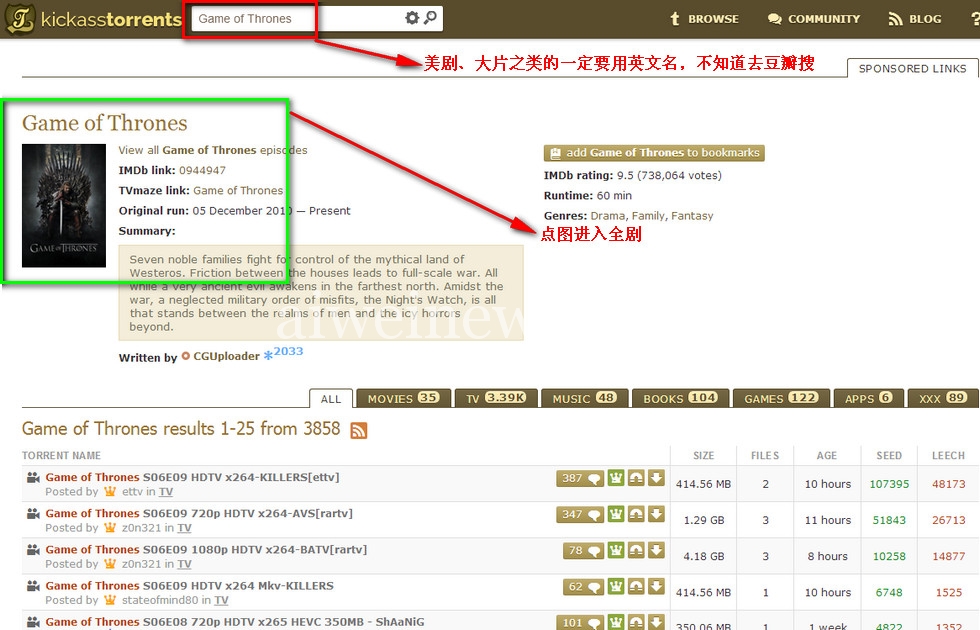This screenshot has width=980, height=630.
Task: Open IMDb link 0944947
Action: pyautogui.click(x=202, y=170)
